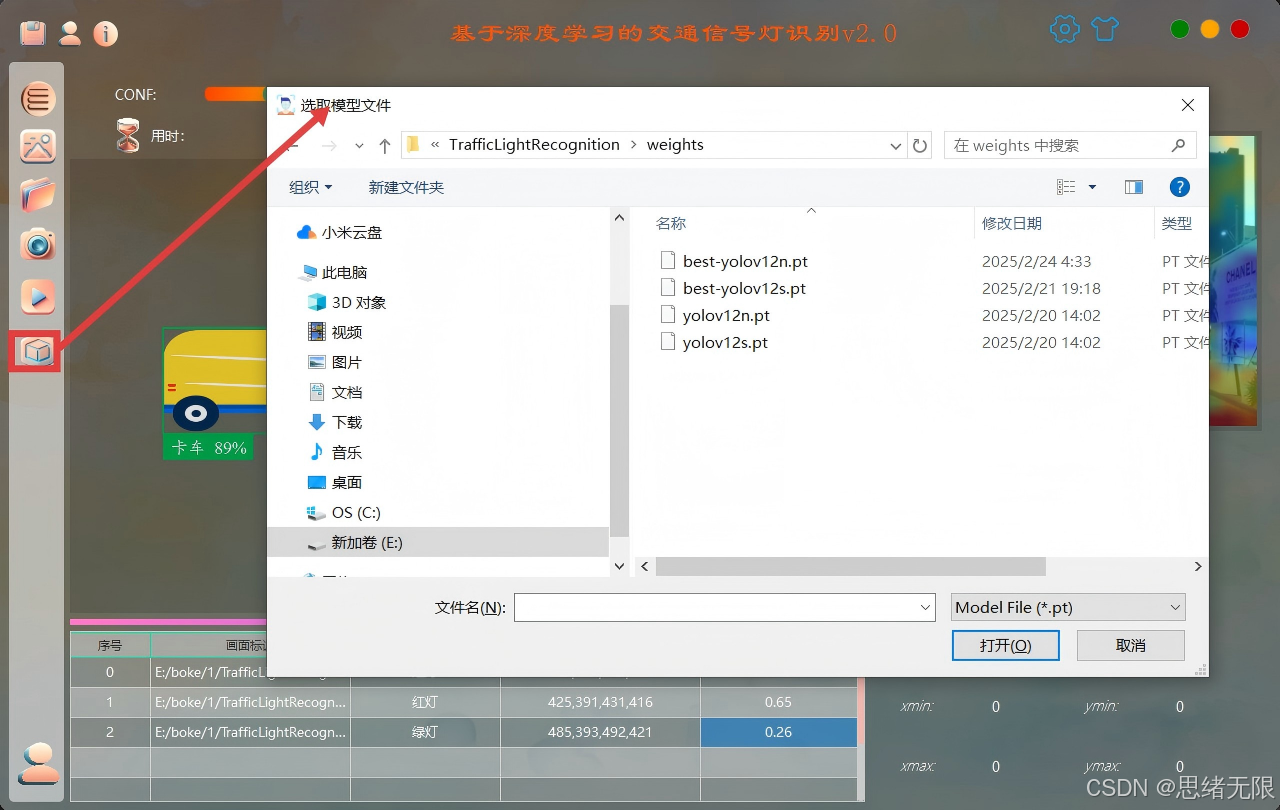Open 文档 folder in tree

pyautogui.click(x=335, y=392)
